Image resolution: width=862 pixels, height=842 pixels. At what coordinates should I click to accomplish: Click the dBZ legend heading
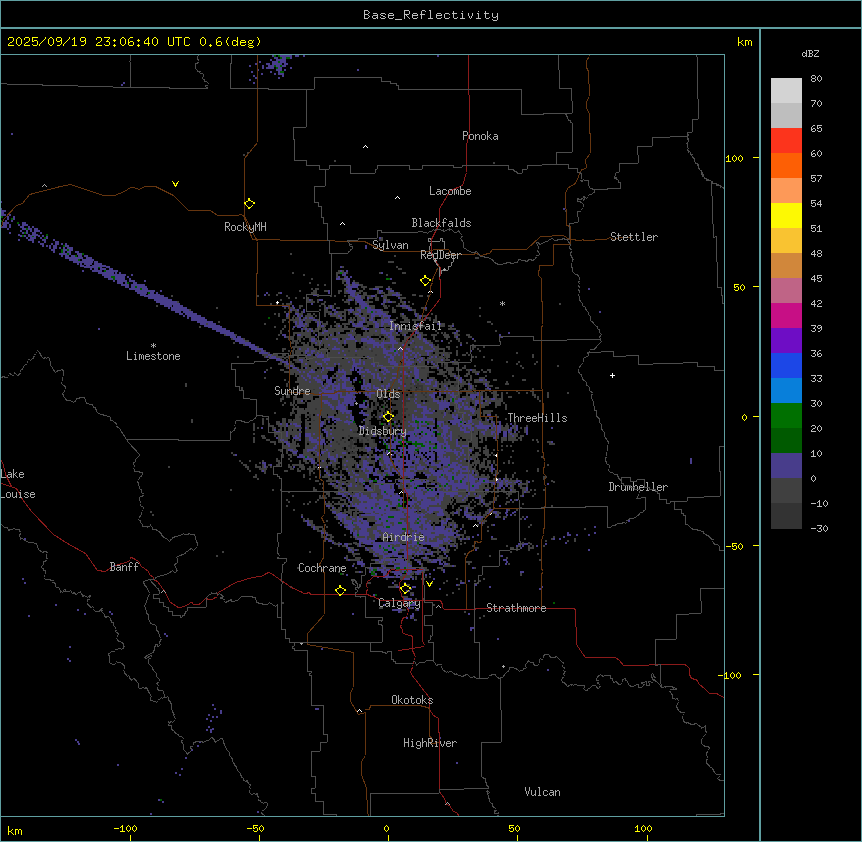811,53
